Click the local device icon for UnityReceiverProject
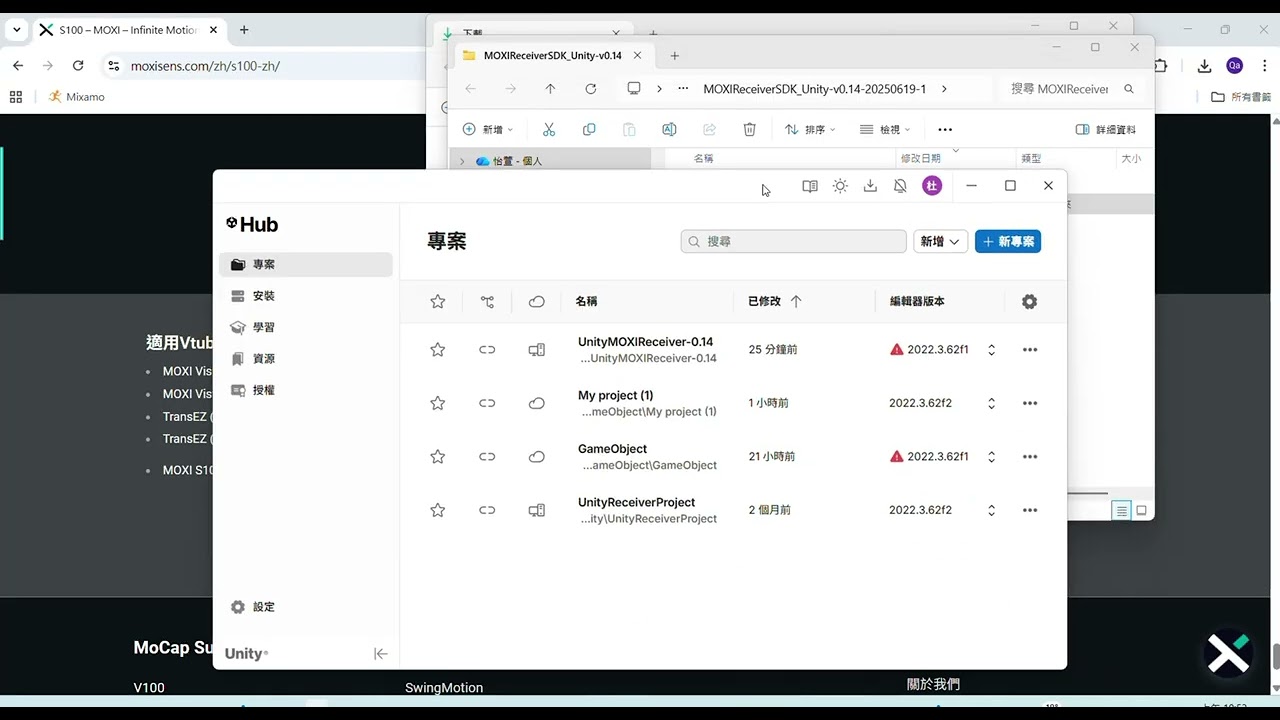The width and height of the screenshot is (1280, 720). click(x=537, y=510)
